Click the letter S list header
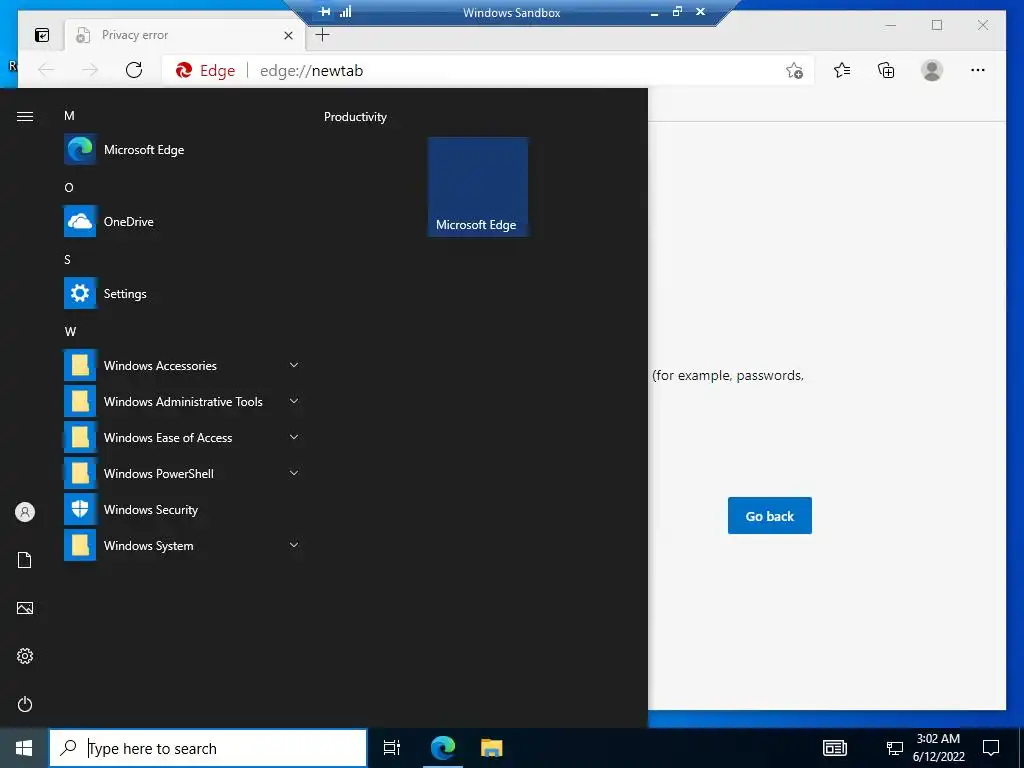1024x768 pixels. pos(67,259)
